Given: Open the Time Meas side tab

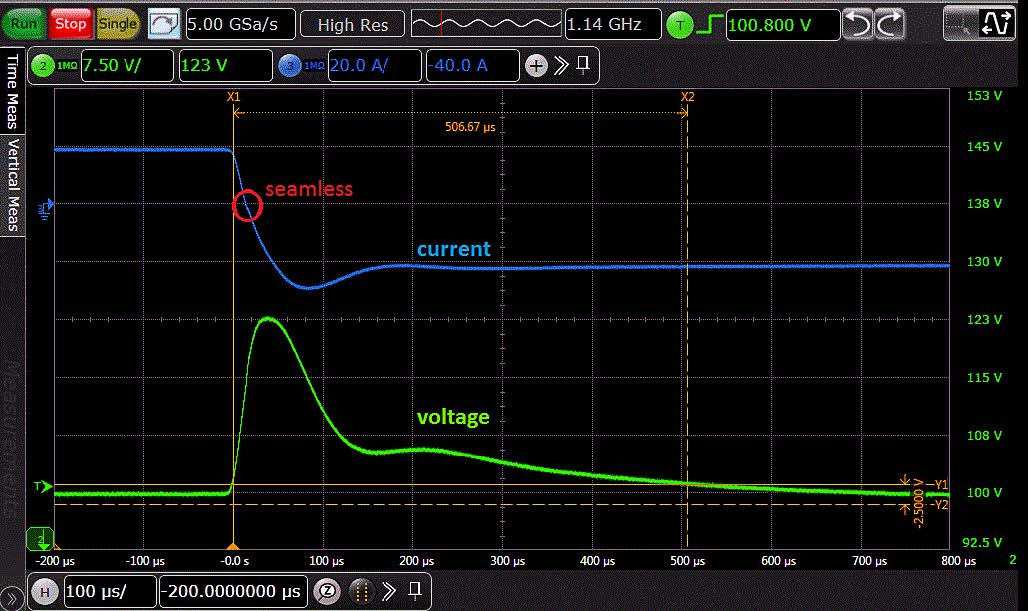Looking at the screenshot, I should [x=12, y=92].
